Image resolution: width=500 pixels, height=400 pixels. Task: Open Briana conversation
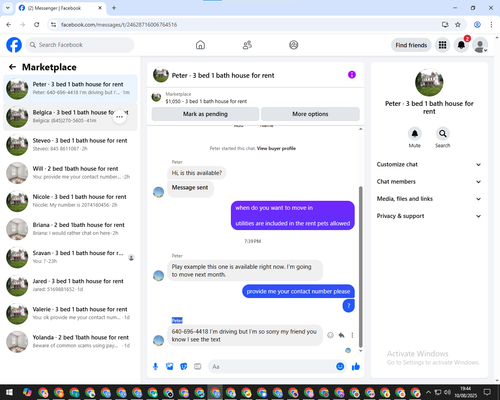[x=70, y=229]
